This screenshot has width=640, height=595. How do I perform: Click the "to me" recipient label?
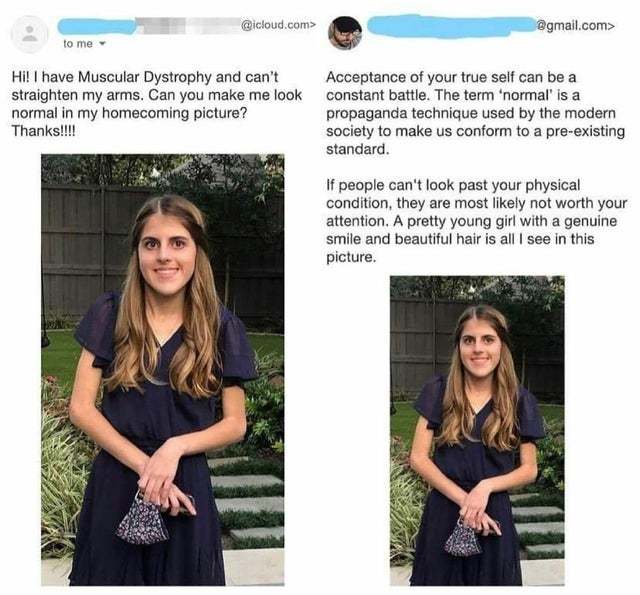click(75, 45)
